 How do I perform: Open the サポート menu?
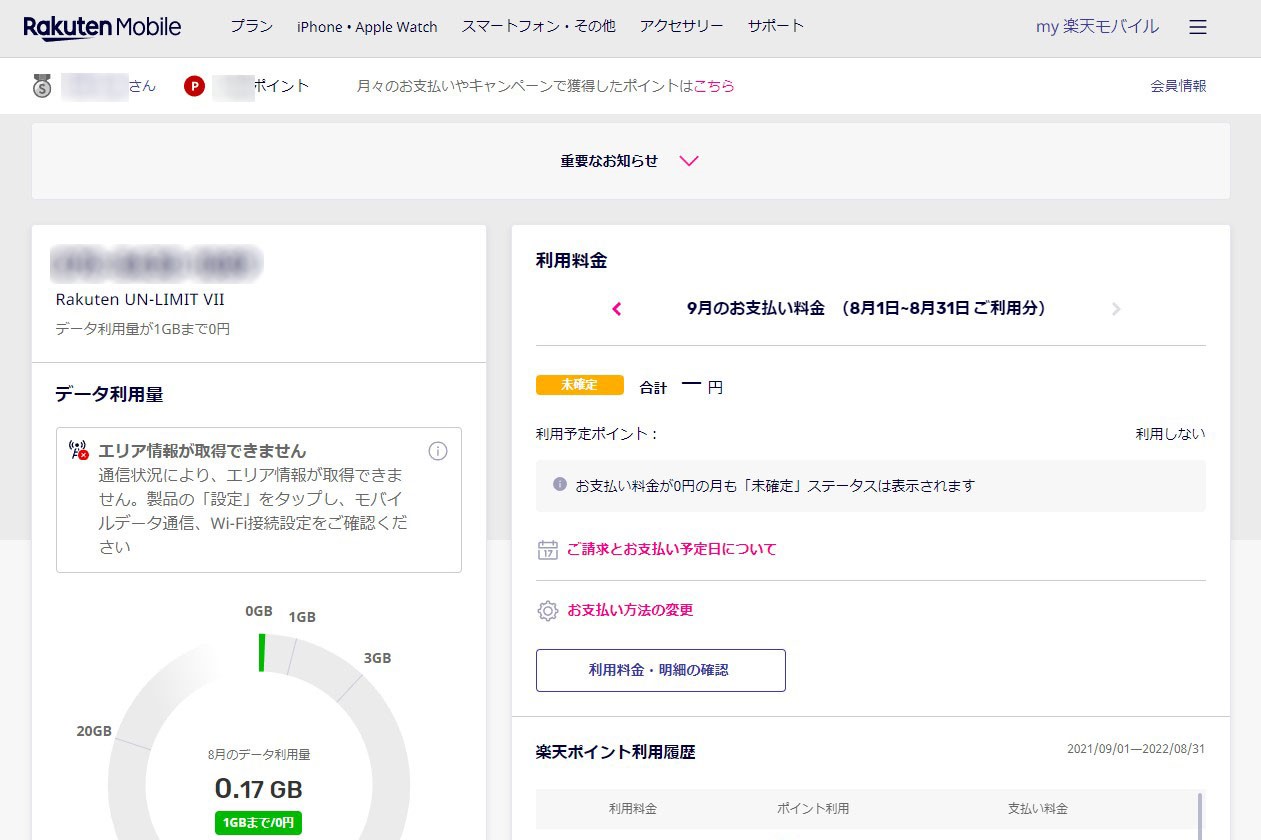pyautogui.click(x=775, y=27)
